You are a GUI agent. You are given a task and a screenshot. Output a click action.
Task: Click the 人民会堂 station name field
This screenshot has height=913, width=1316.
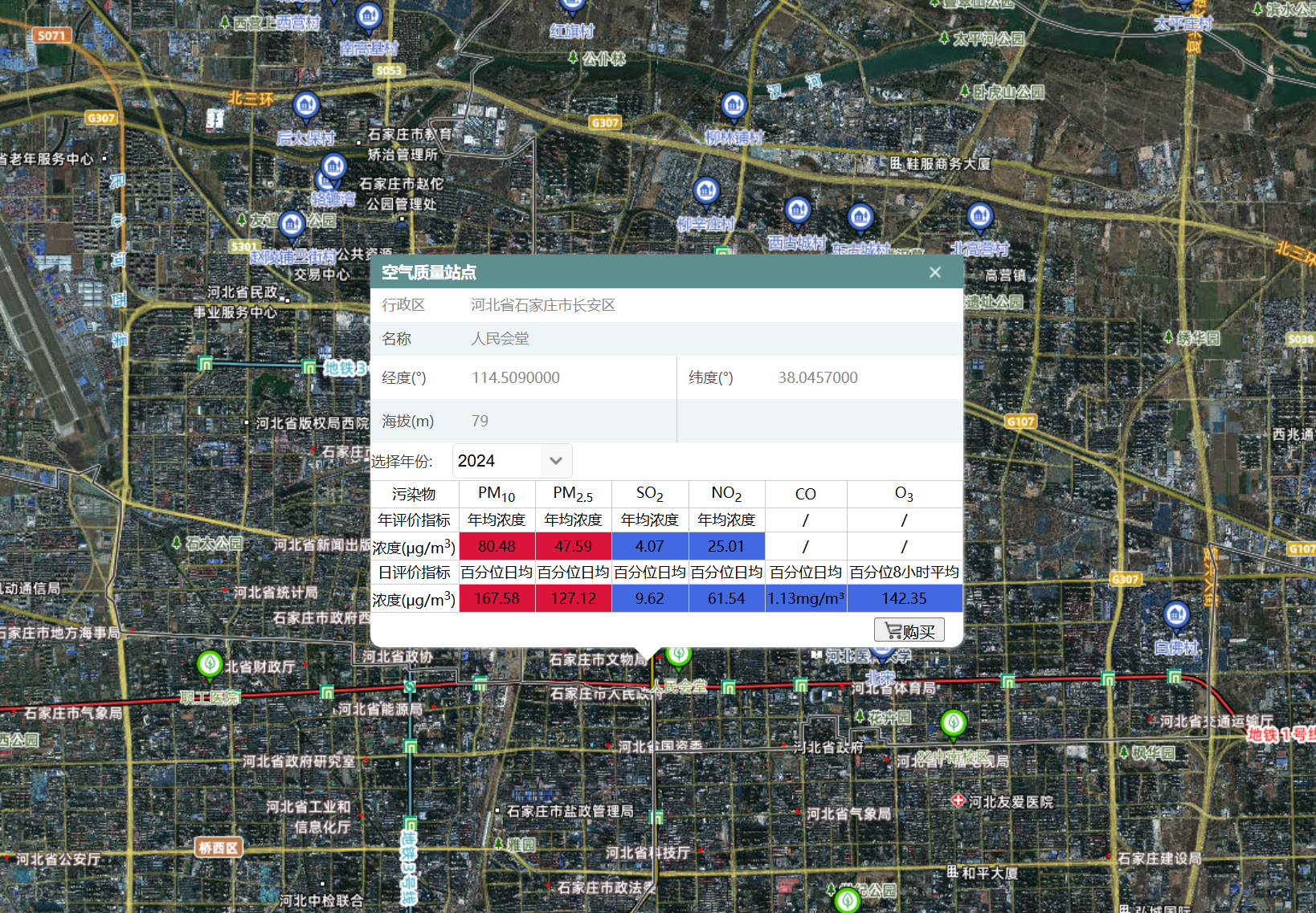tap(500, 339)
